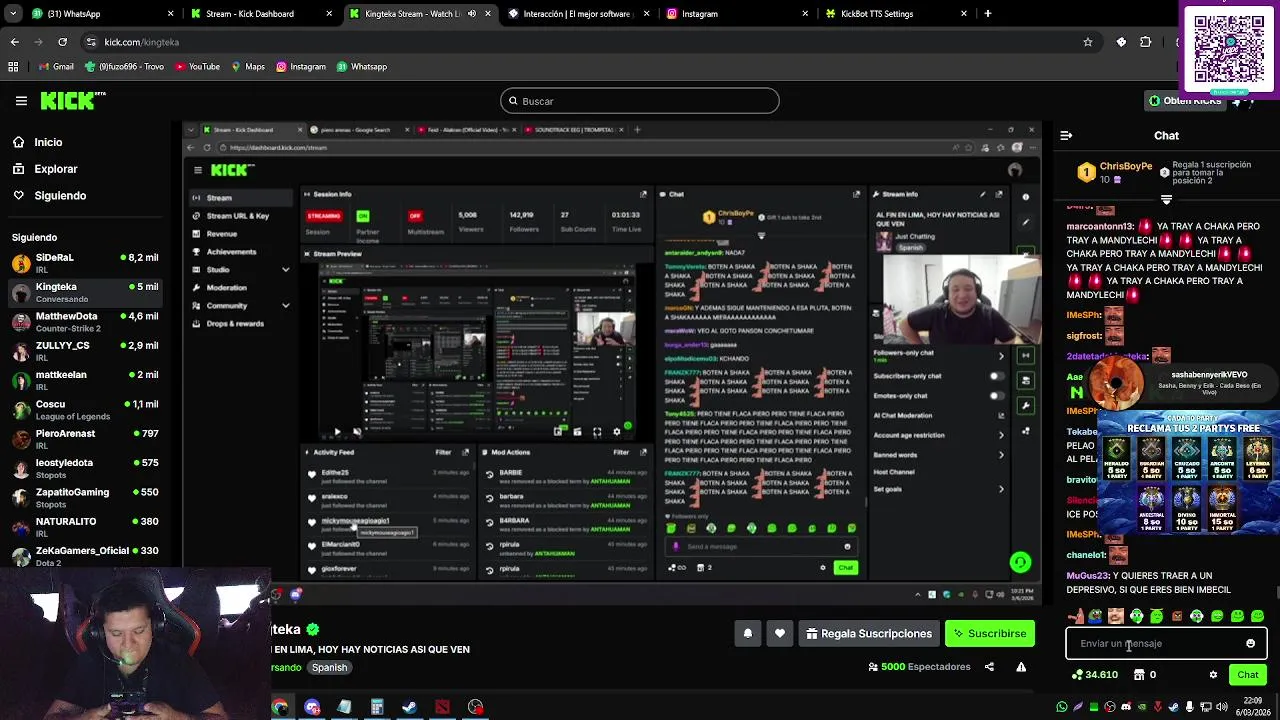
Task: Open the Kick sidebar hamburger menu
Action: click(21, 101)
